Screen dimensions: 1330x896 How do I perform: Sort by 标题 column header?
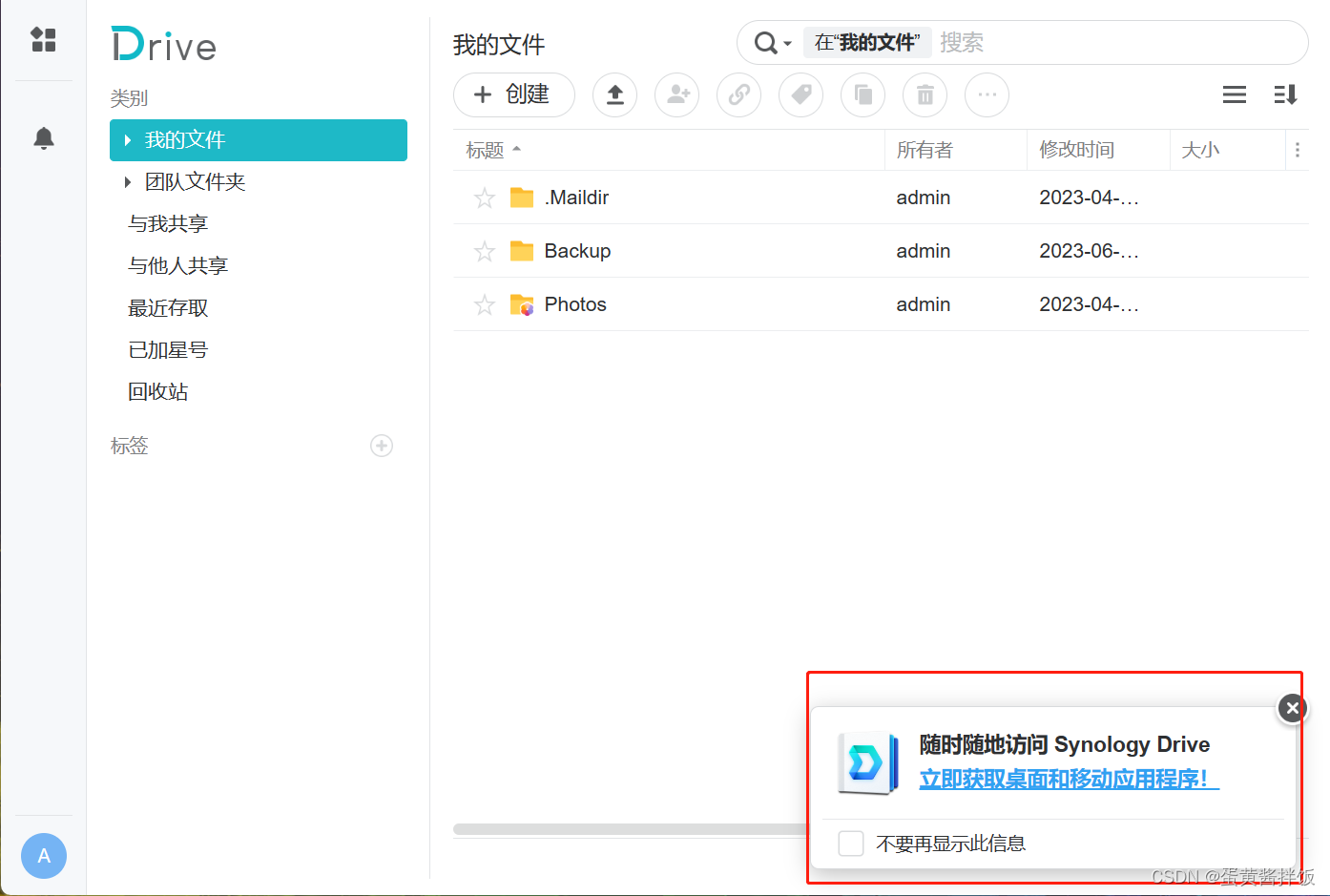668,150
